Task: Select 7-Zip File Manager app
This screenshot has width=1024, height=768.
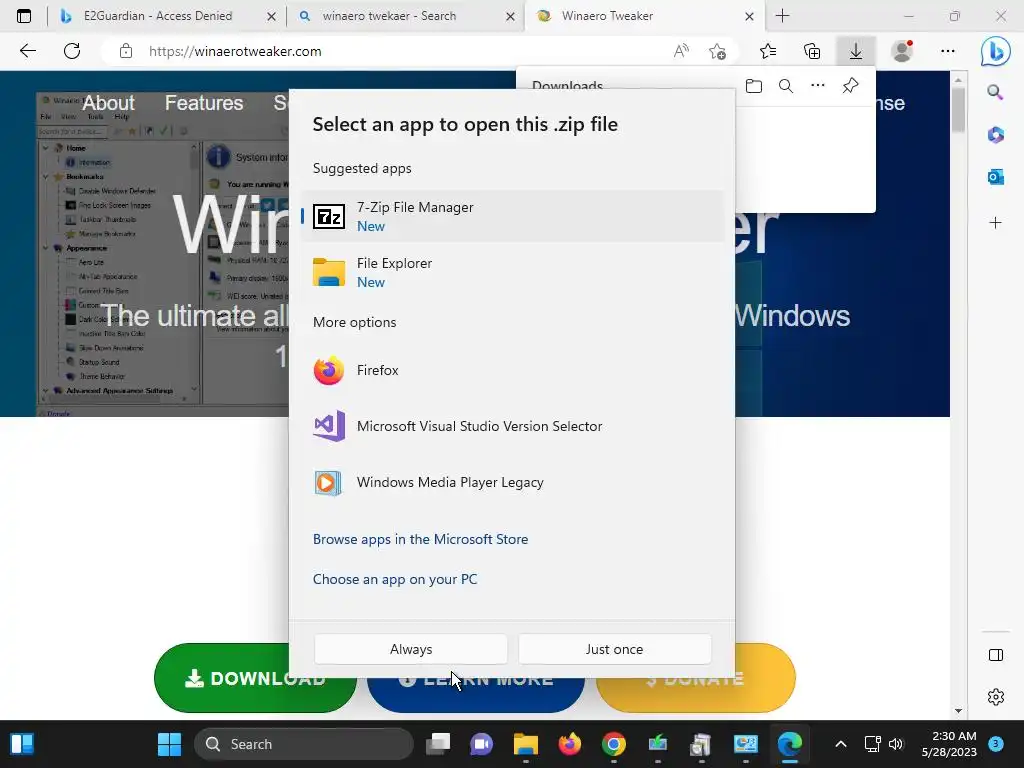Action: (513, 216)
